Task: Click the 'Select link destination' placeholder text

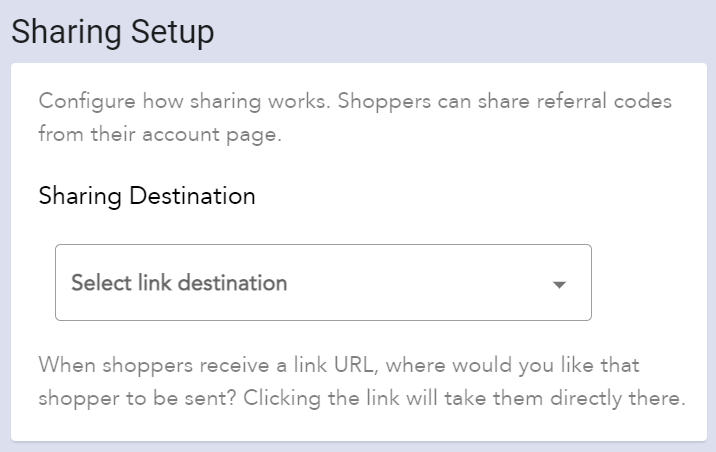Action: (179, 283)
